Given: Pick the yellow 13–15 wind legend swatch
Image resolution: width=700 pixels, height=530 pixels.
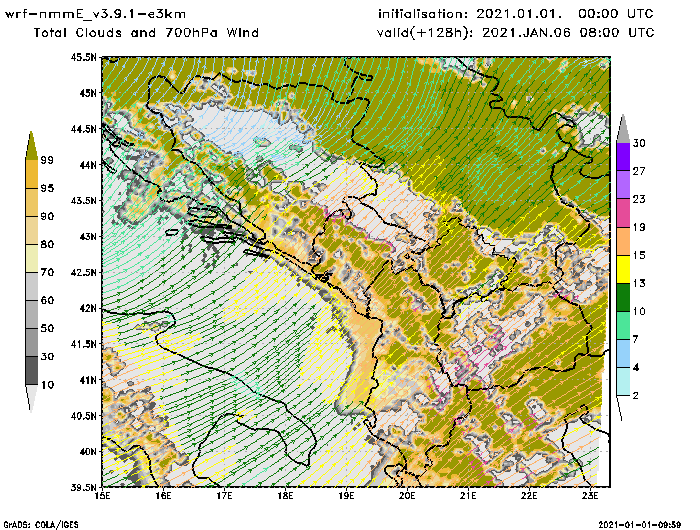Looking at the screenshot, I should point(623,269).
